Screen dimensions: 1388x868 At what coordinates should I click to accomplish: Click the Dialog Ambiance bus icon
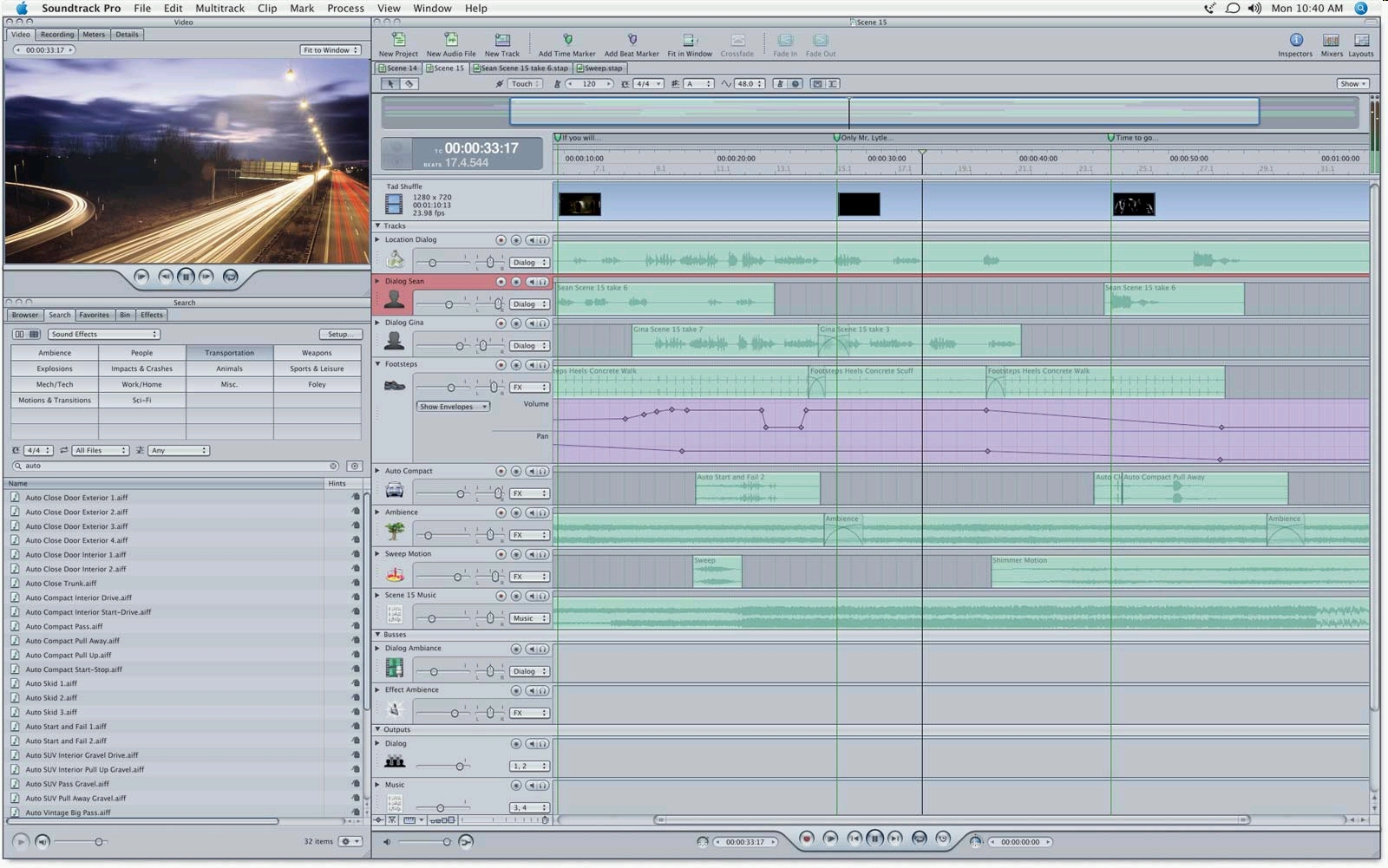[x=395, y=668]
